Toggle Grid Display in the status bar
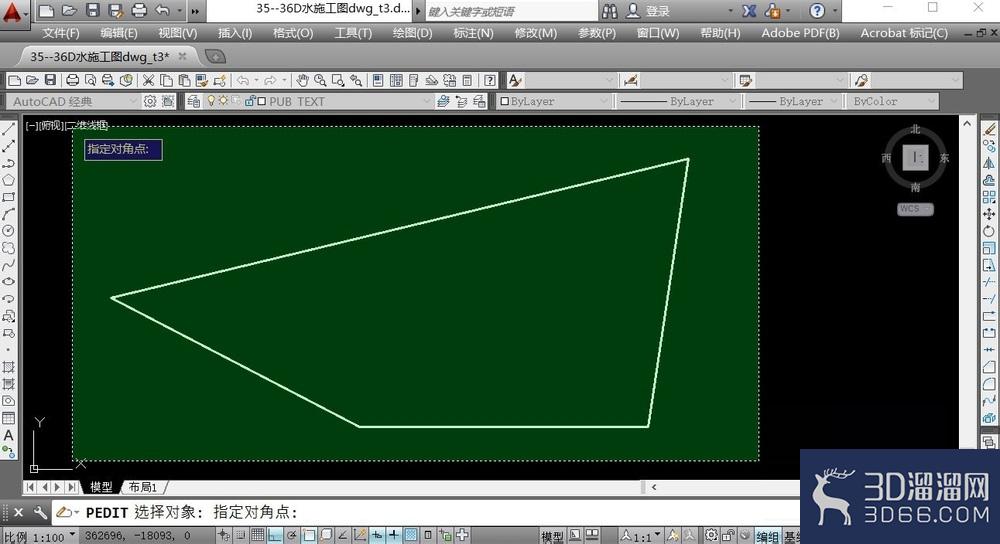This screenshot has height=544, width=1000. pos(257,535)
